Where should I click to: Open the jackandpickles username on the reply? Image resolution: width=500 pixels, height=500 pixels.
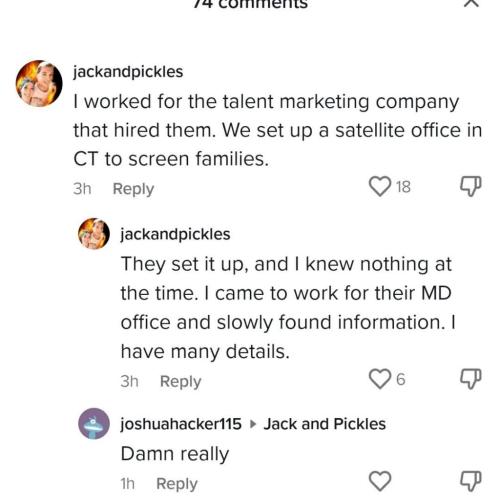175,234
